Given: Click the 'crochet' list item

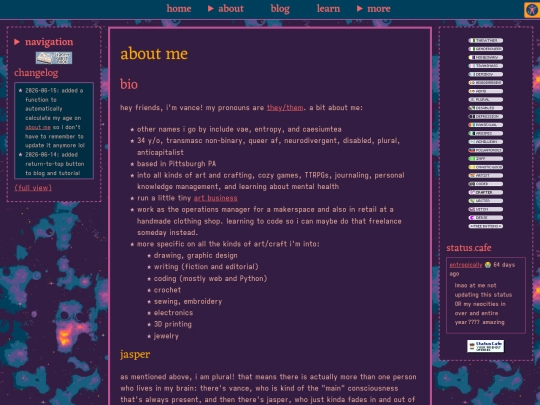Looking at the screenshot, I should 167,290.
